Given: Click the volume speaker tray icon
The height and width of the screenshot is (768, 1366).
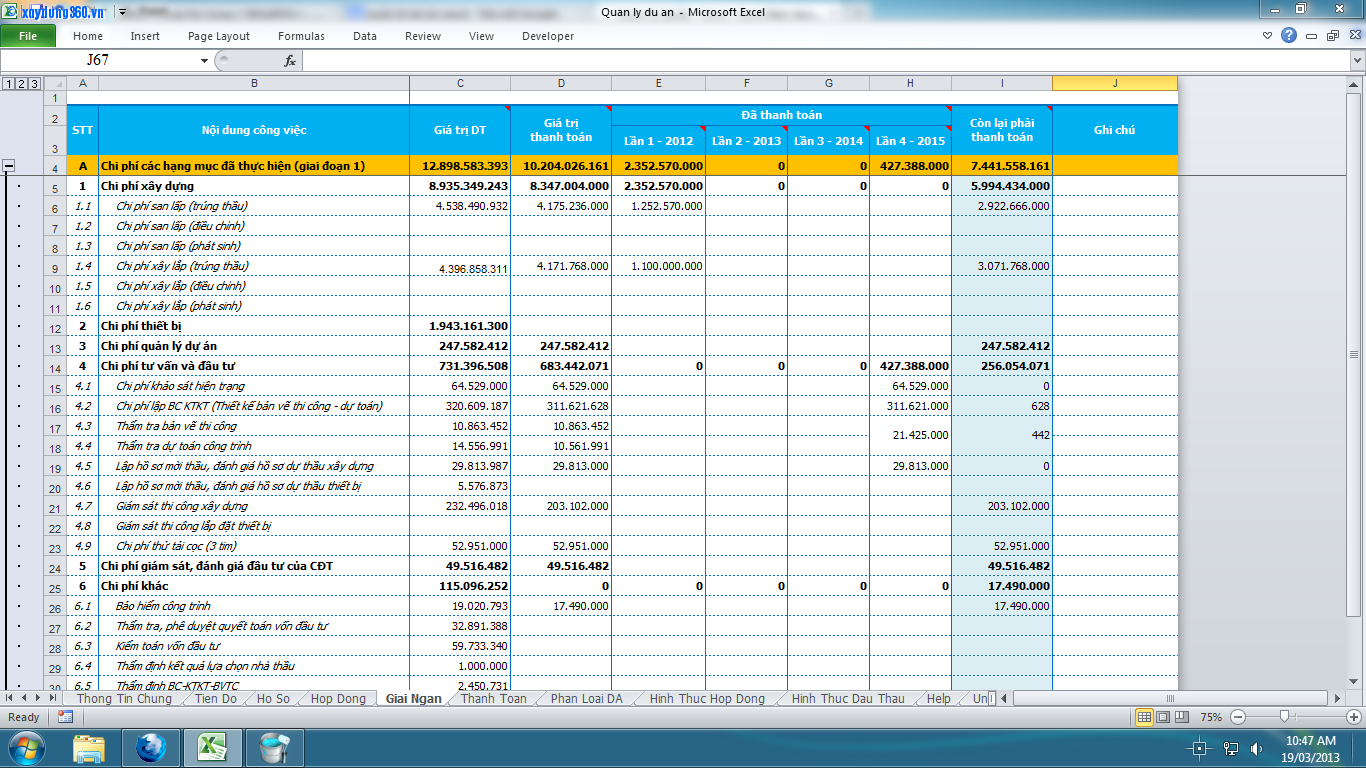Looking at the screenshot, I should point(1256,749).
